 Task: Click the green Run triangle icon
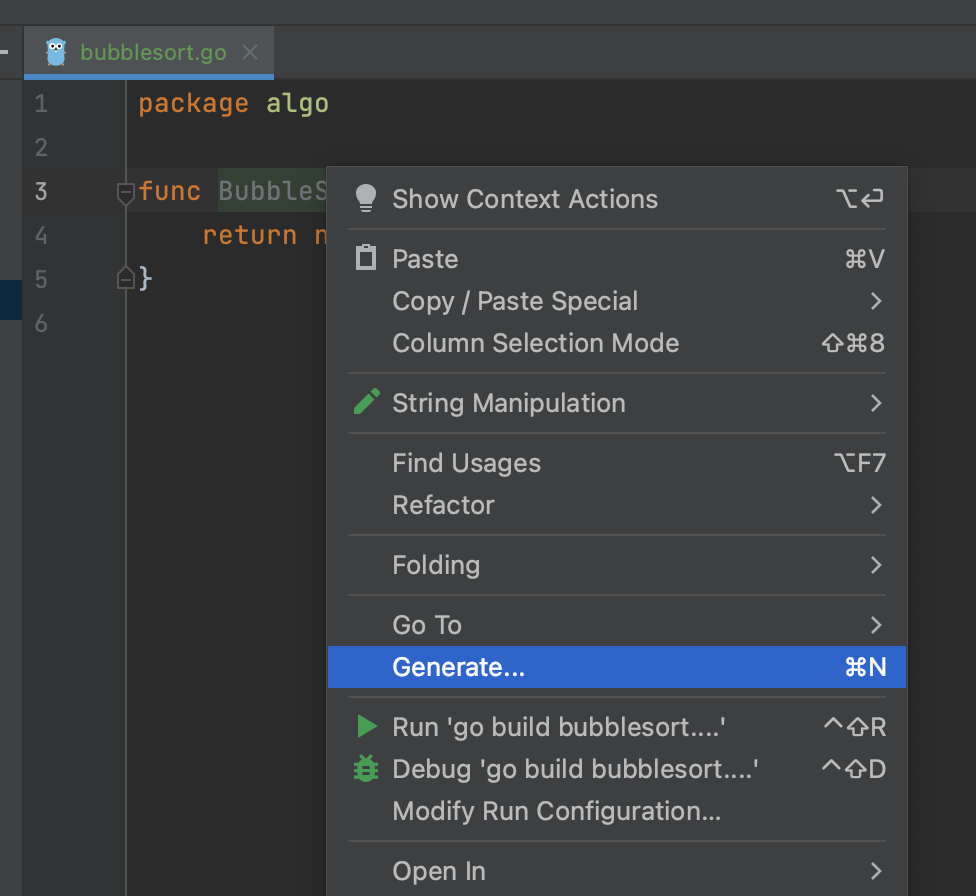tap(367, 727)
